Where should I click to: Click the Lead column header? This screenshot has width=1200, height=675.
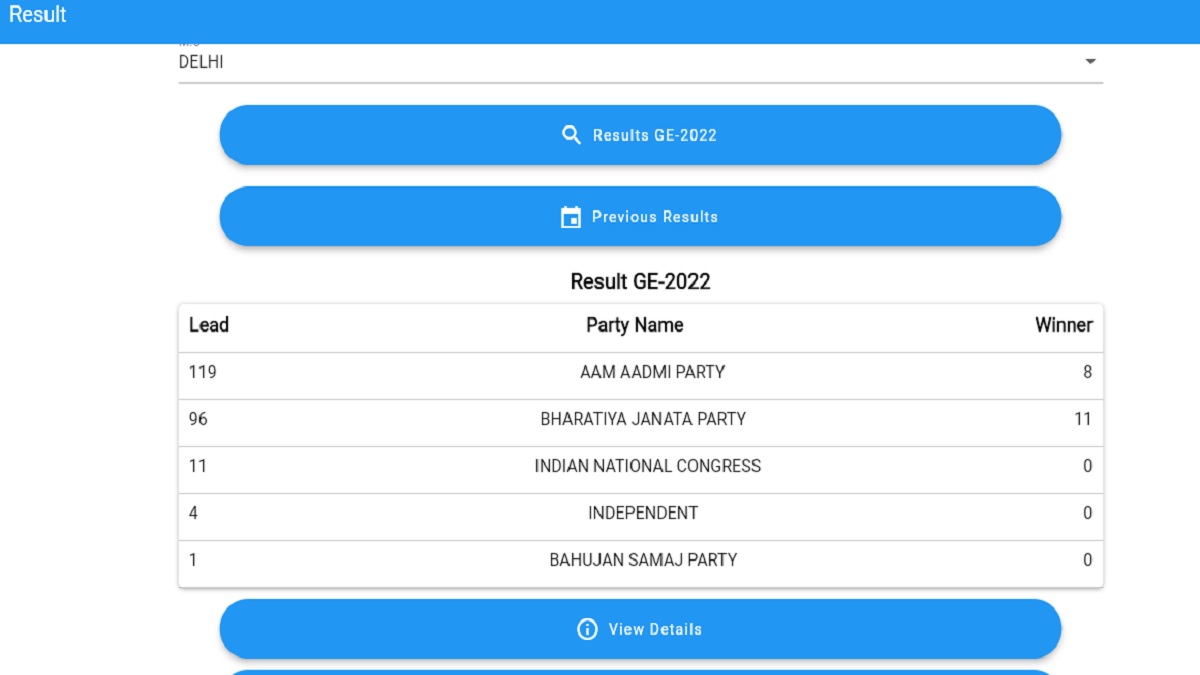click(x=207, y=325)
